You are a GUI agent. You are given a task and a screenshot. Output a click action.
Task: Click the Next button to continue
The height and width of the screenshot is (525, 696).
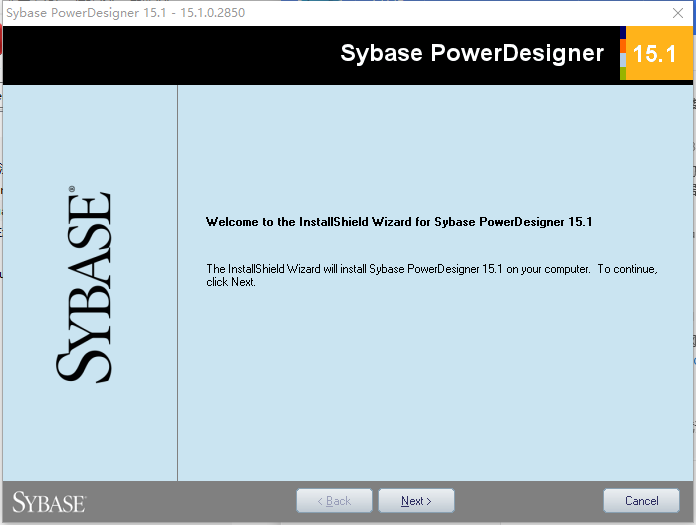(x=416, y=501)
